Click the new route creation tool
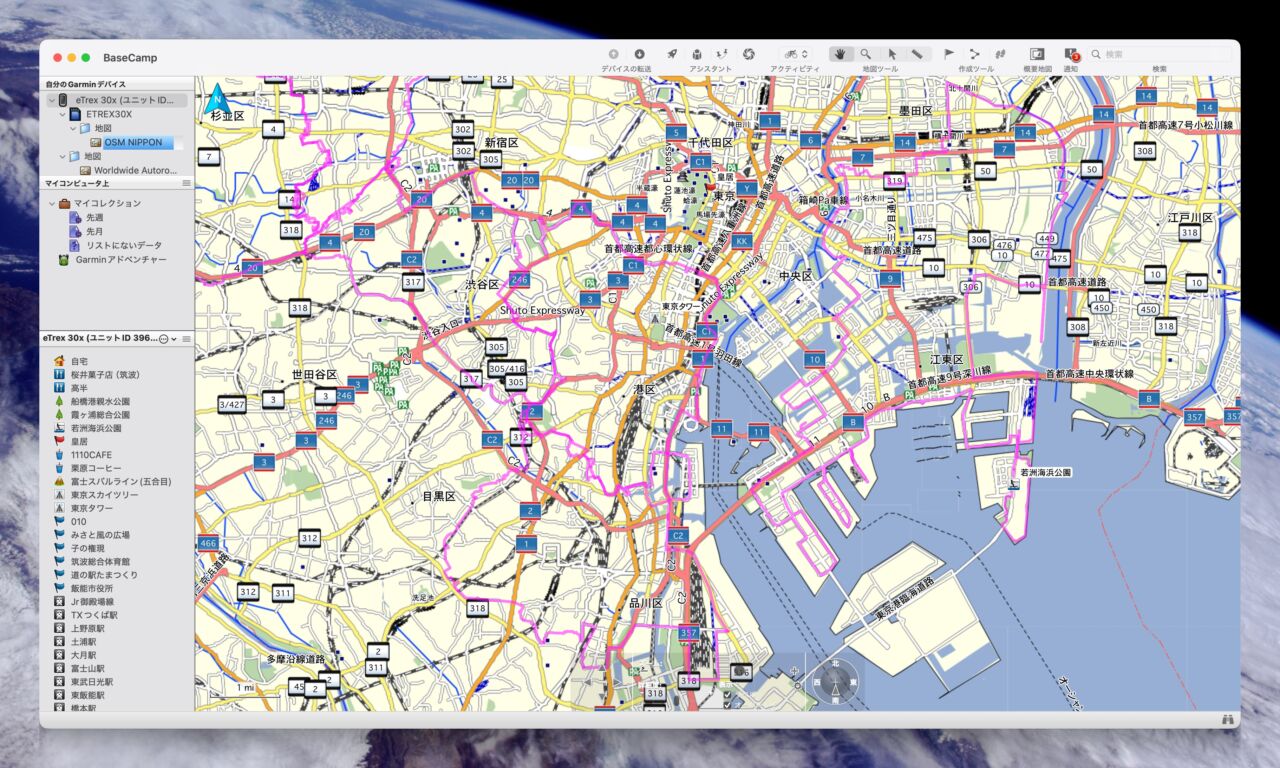Screen dimensions: 1280x768 (974, 54)
